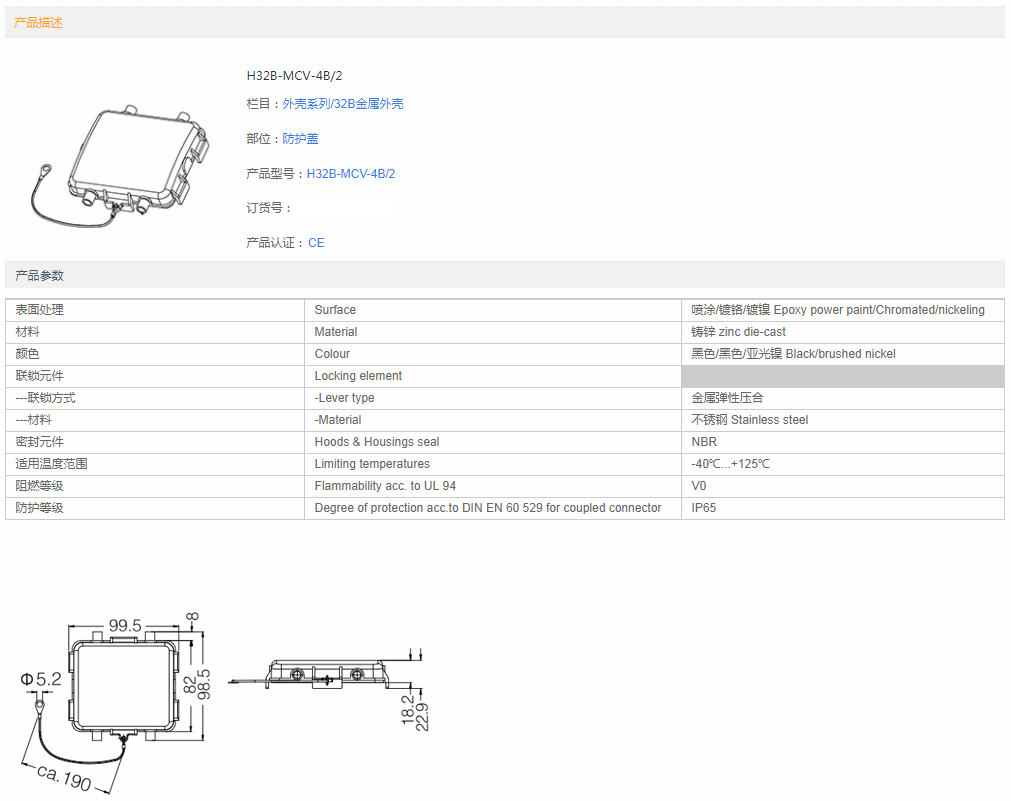
Task: Select the zinc die-cast material cell
Action: click(738, 332)
